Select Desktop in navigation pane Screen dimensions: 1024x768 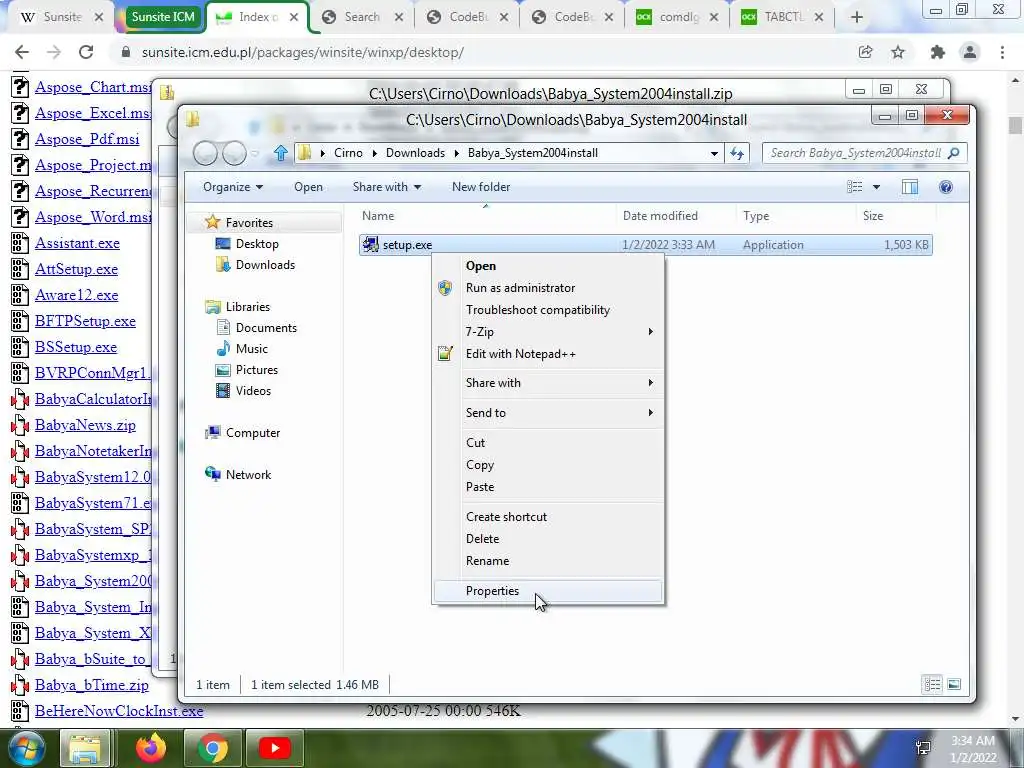257,244
